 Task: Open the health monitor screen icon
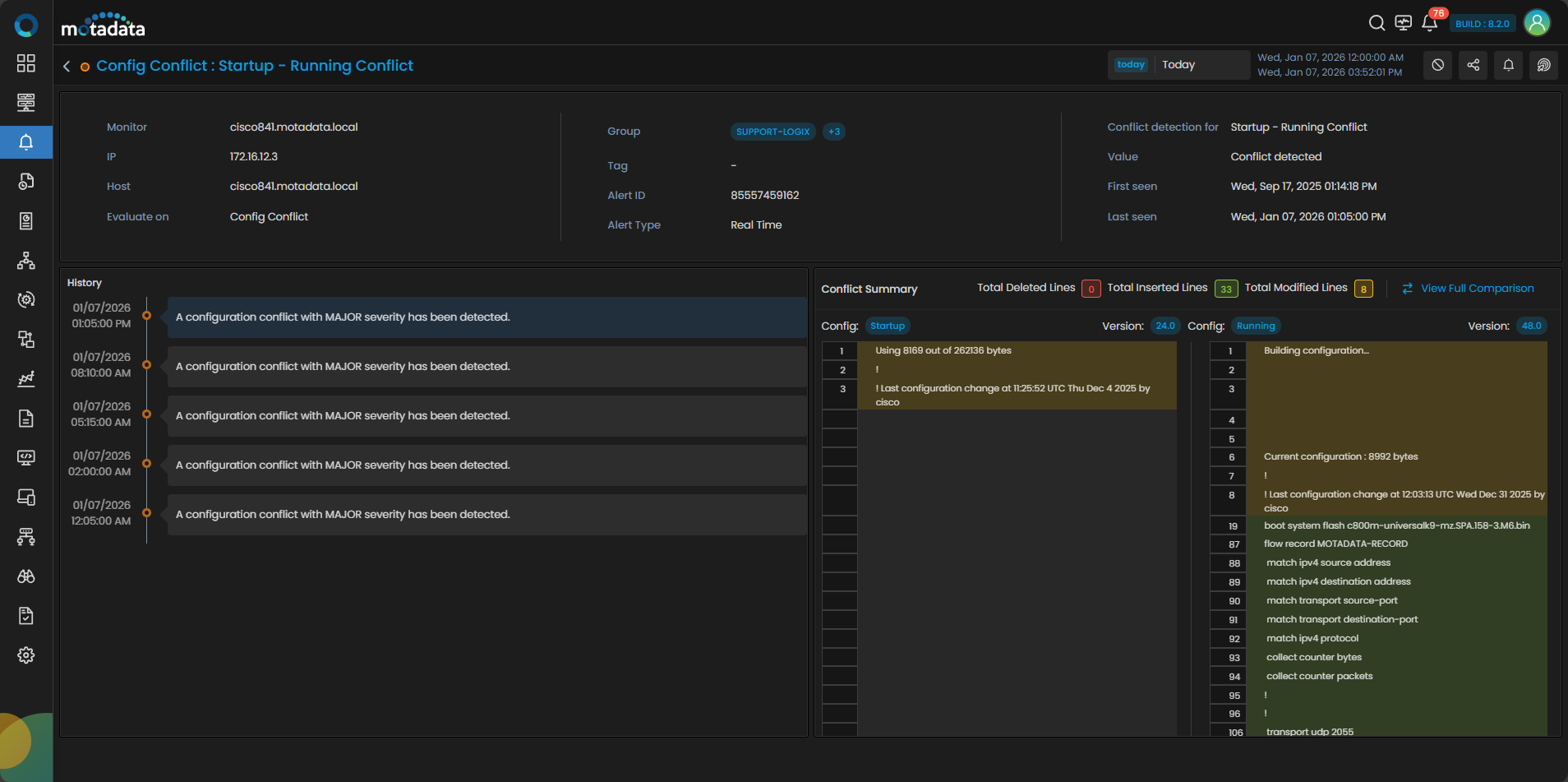[1404, 23]
